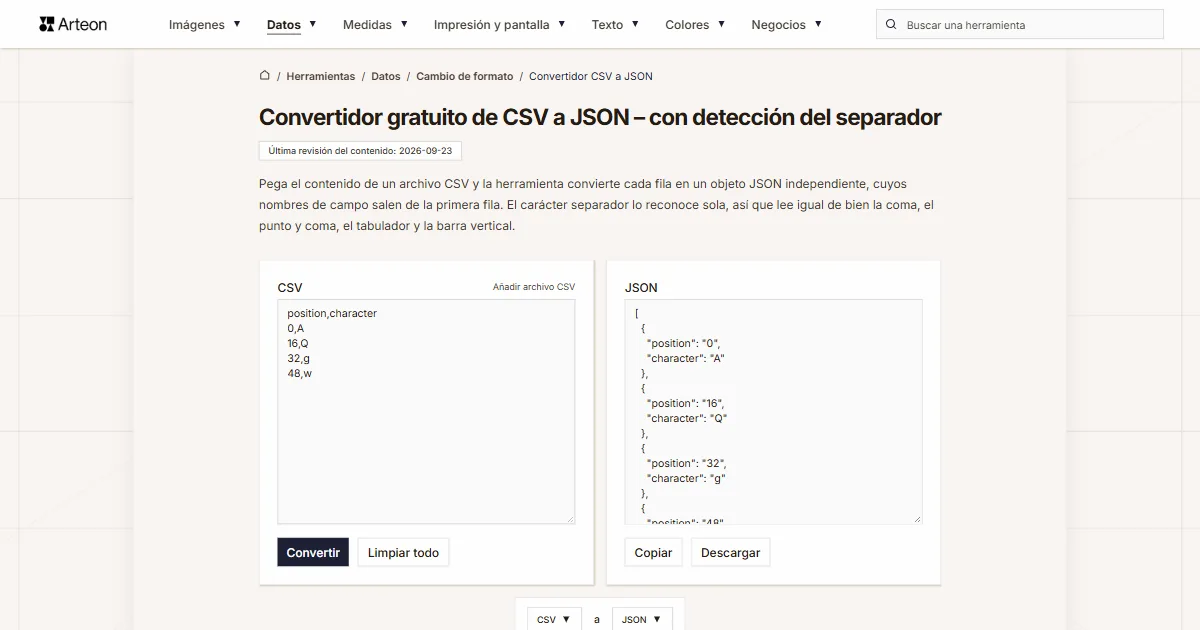Viewport: 1200px width, 630px height.
Task: Click Añadir archivo CSV link
Action: click(x=534, y=287)
